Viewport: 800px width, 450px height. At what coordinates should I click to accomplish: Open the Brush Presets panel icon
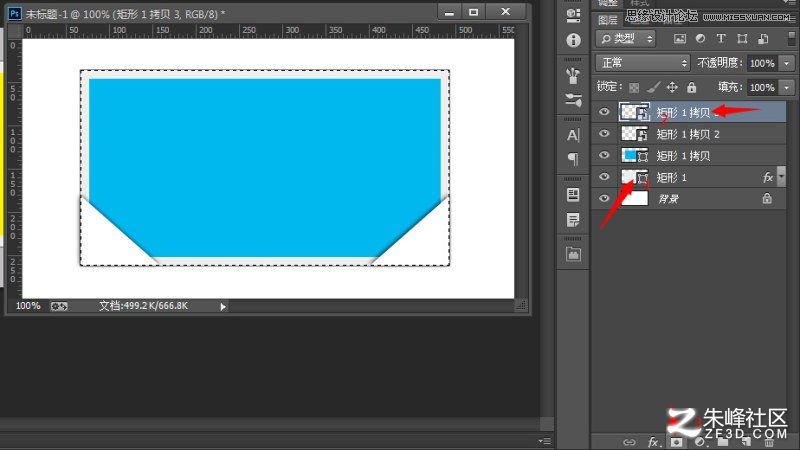tap(573, 76)
